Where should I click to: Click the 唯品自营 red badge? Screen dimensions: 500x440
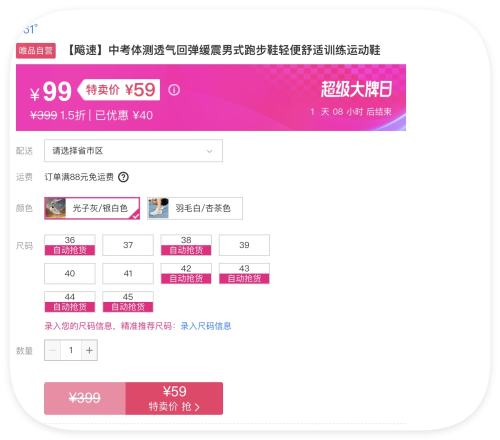(x=36, y=51)
